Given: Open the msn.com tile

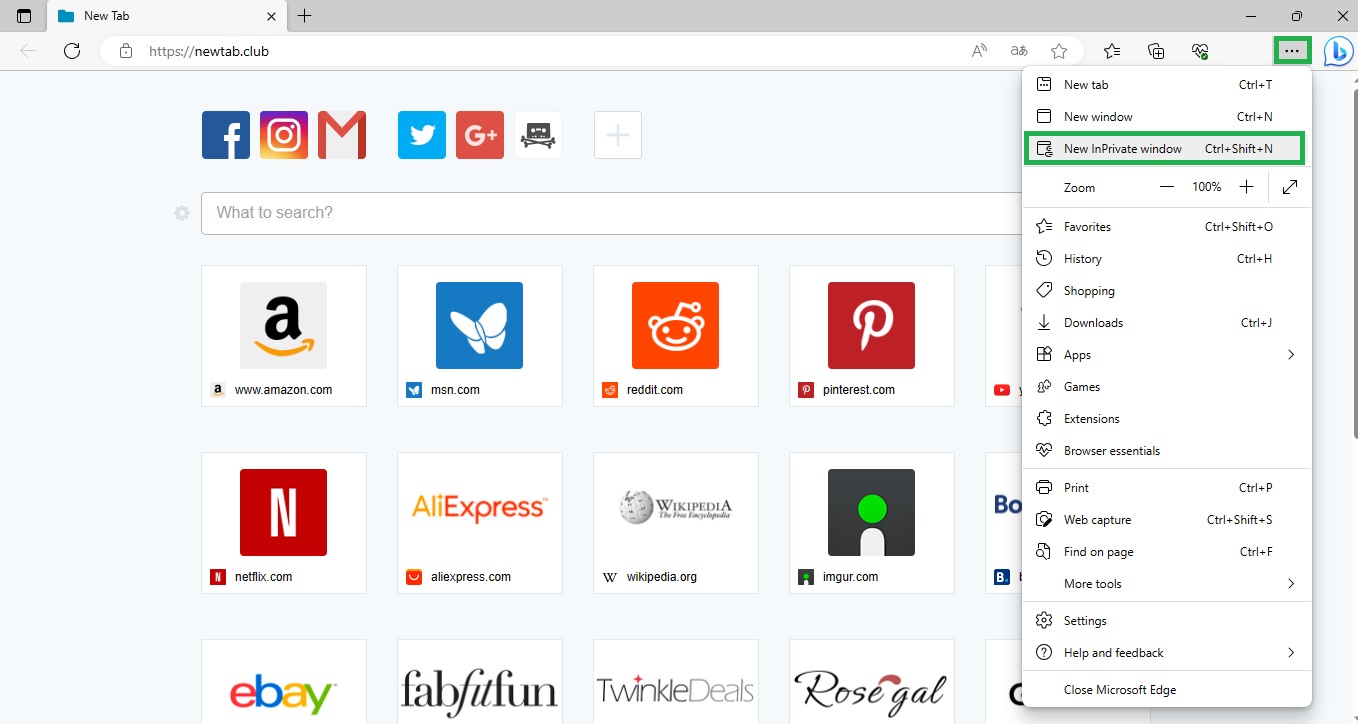Looking at the screenshot, I should [x=480, y=336].
